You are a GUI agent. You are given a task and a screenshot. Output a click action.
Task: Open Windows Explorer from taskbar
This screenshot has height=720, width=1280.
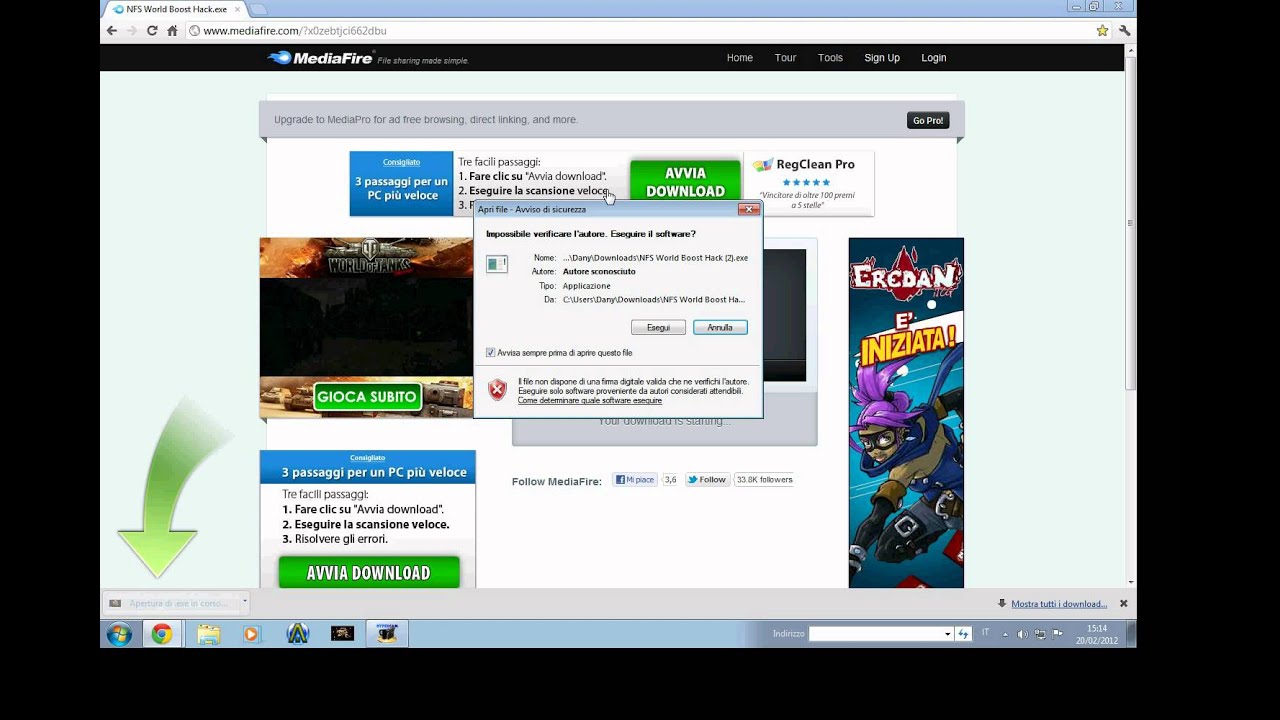208,634
